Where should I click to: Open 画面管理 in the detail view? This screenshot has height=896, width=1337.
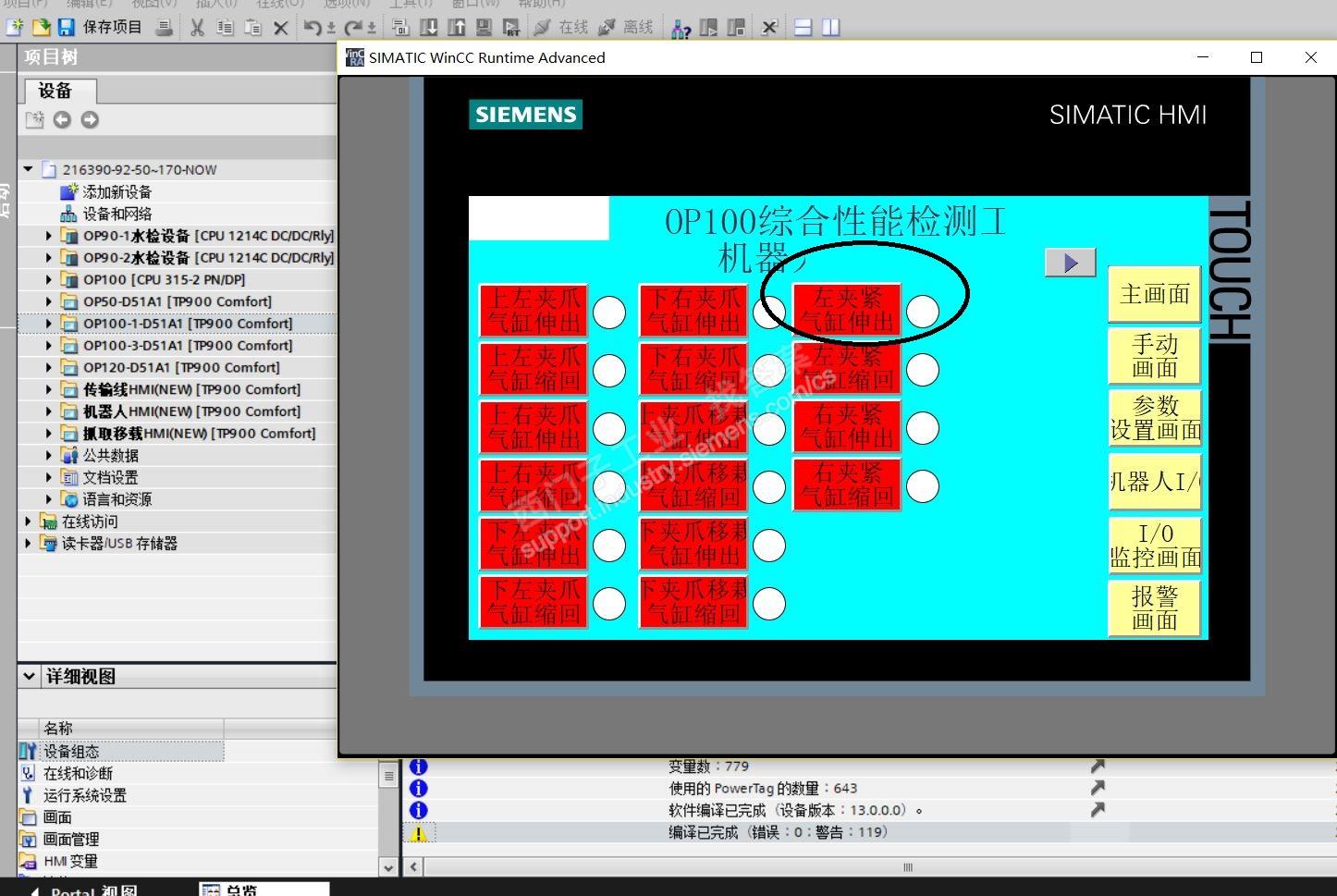(x=71, y=840)
